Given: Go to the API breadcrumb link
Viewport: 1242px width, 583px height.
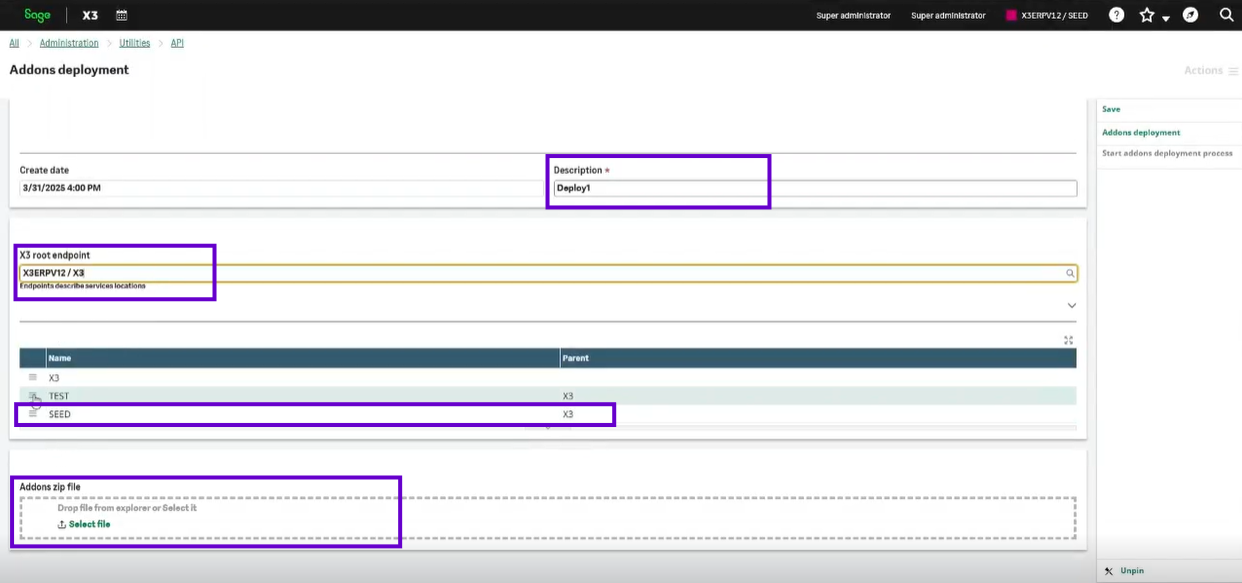Looking at the screenshot, I should pos(177,43).
